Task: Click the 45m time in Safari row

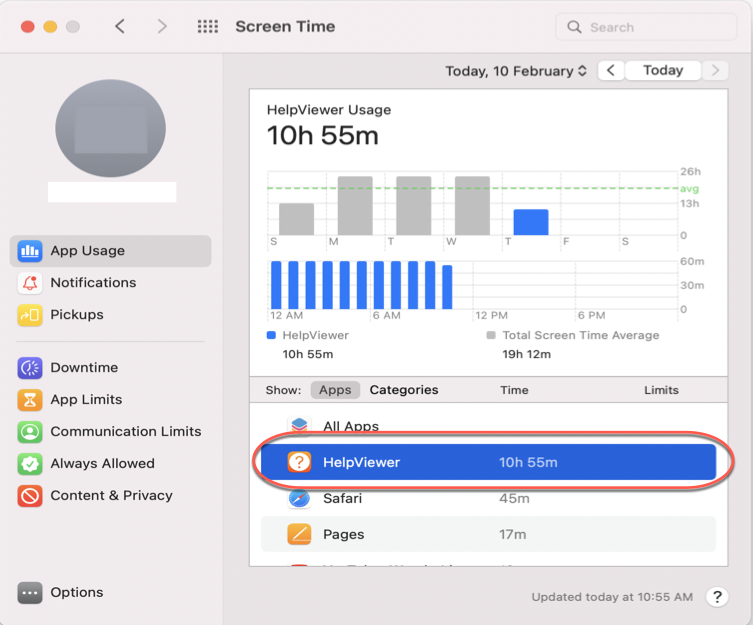Action: [x=514, y=499]
